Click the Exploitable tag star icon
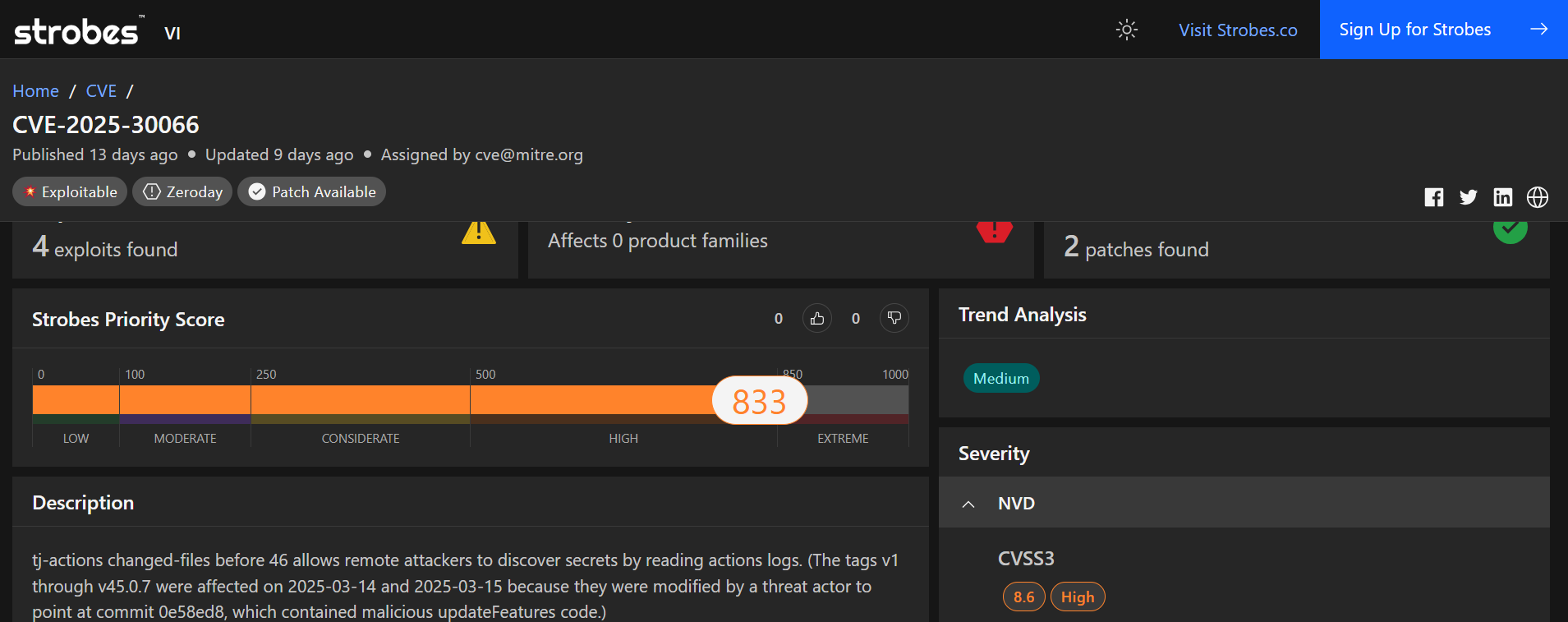Viewport: 1568px width, 622px height. pos(30,191)
